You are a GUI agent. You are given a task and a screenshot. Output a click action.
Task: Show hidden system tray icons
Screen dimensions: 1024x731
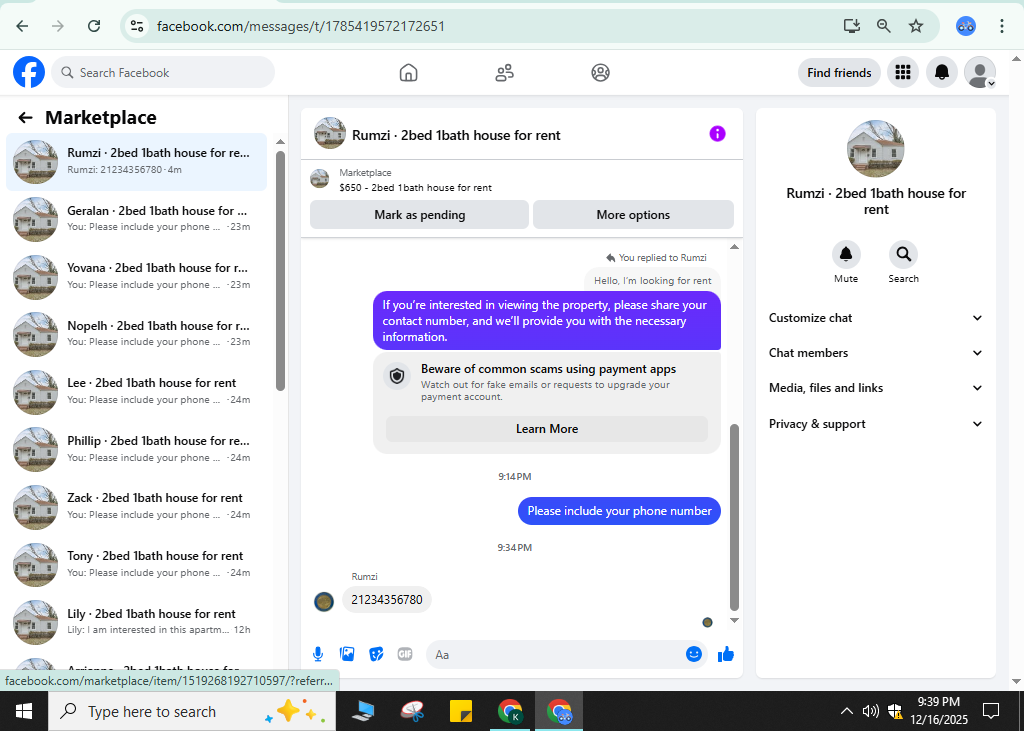[x=846, y=711]
